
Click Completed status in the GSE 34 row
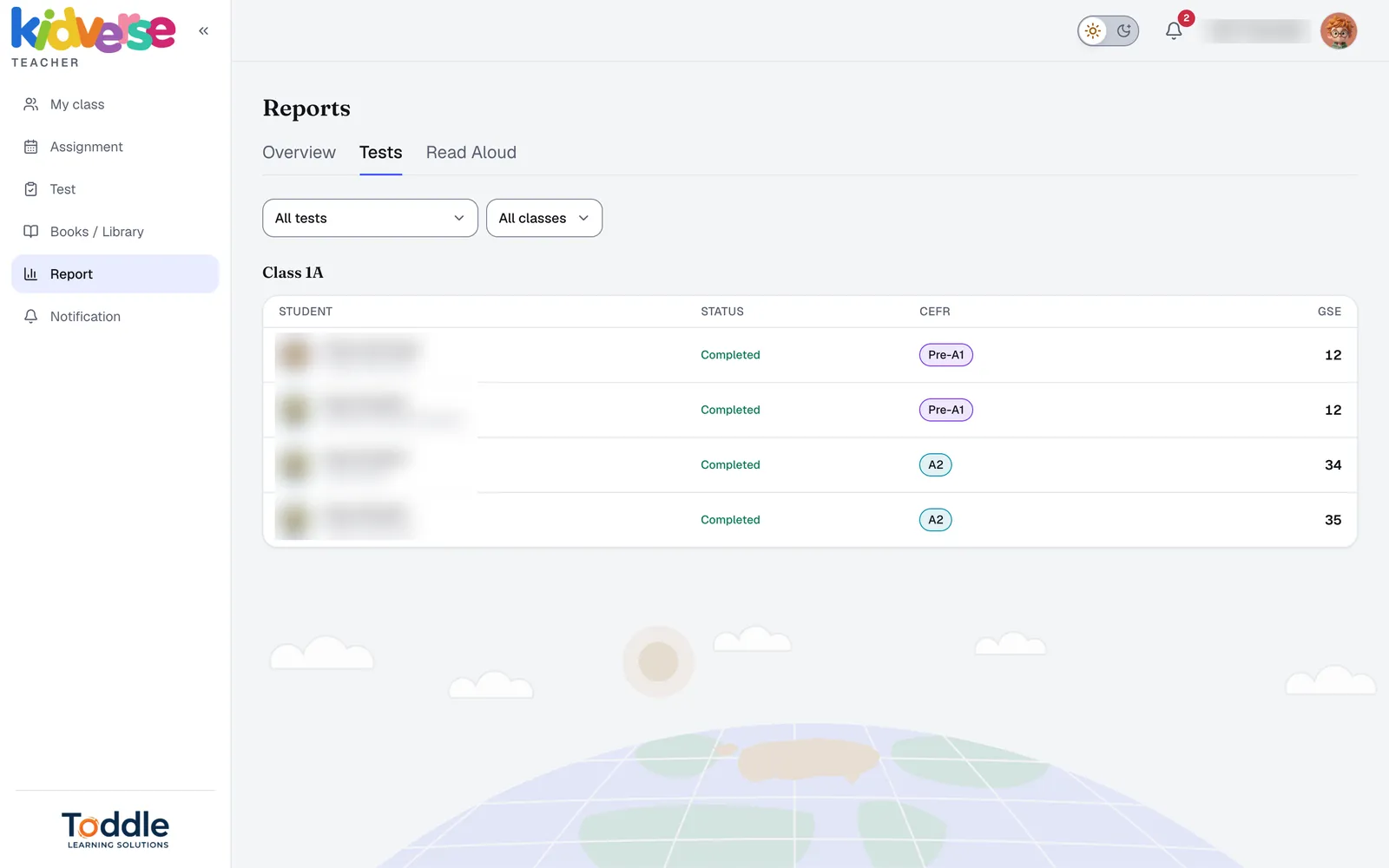730,465
